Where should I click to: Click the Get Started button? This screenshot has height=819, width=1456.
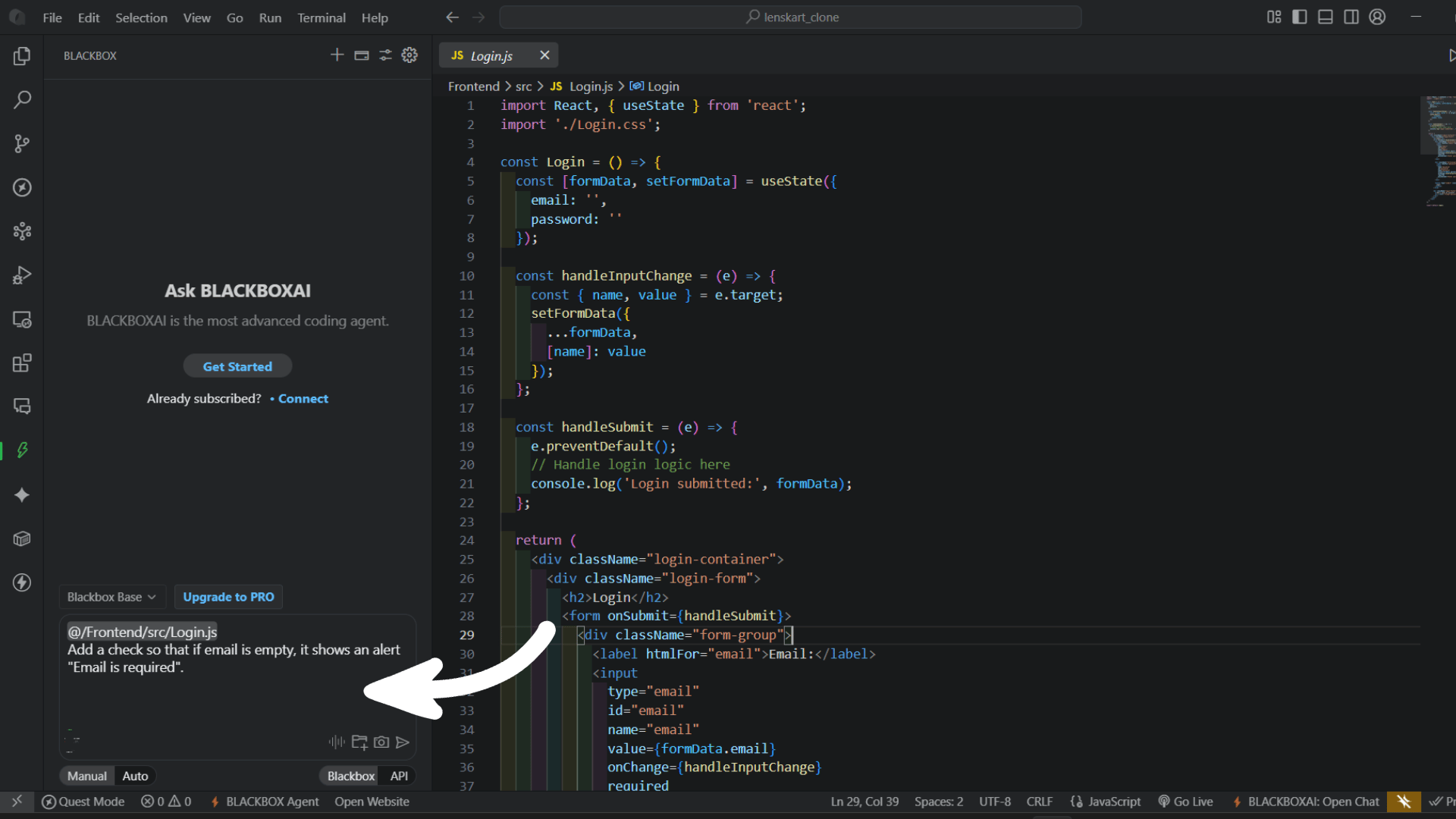click(x=237, y=366)
